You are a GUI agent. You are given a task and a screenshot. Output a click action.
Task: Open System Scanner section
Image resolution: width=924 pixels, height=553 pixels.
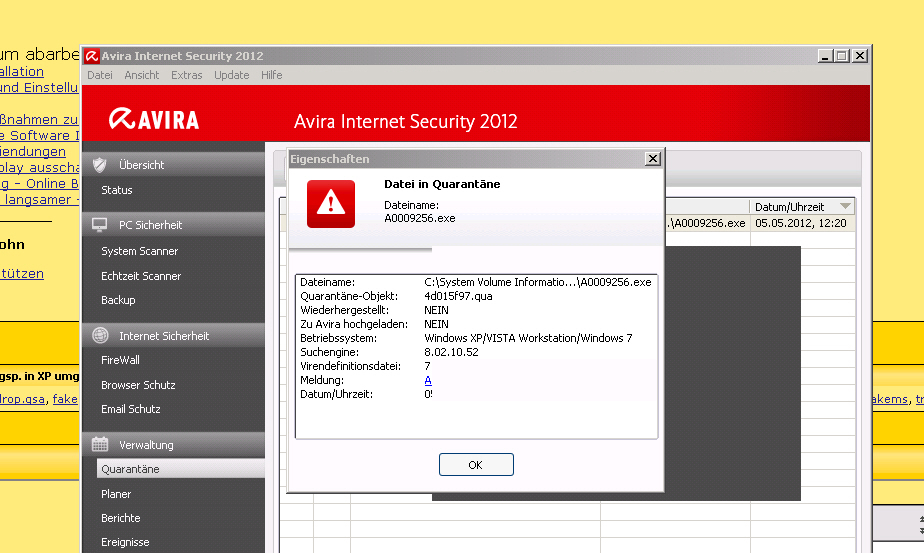point(140,251)
